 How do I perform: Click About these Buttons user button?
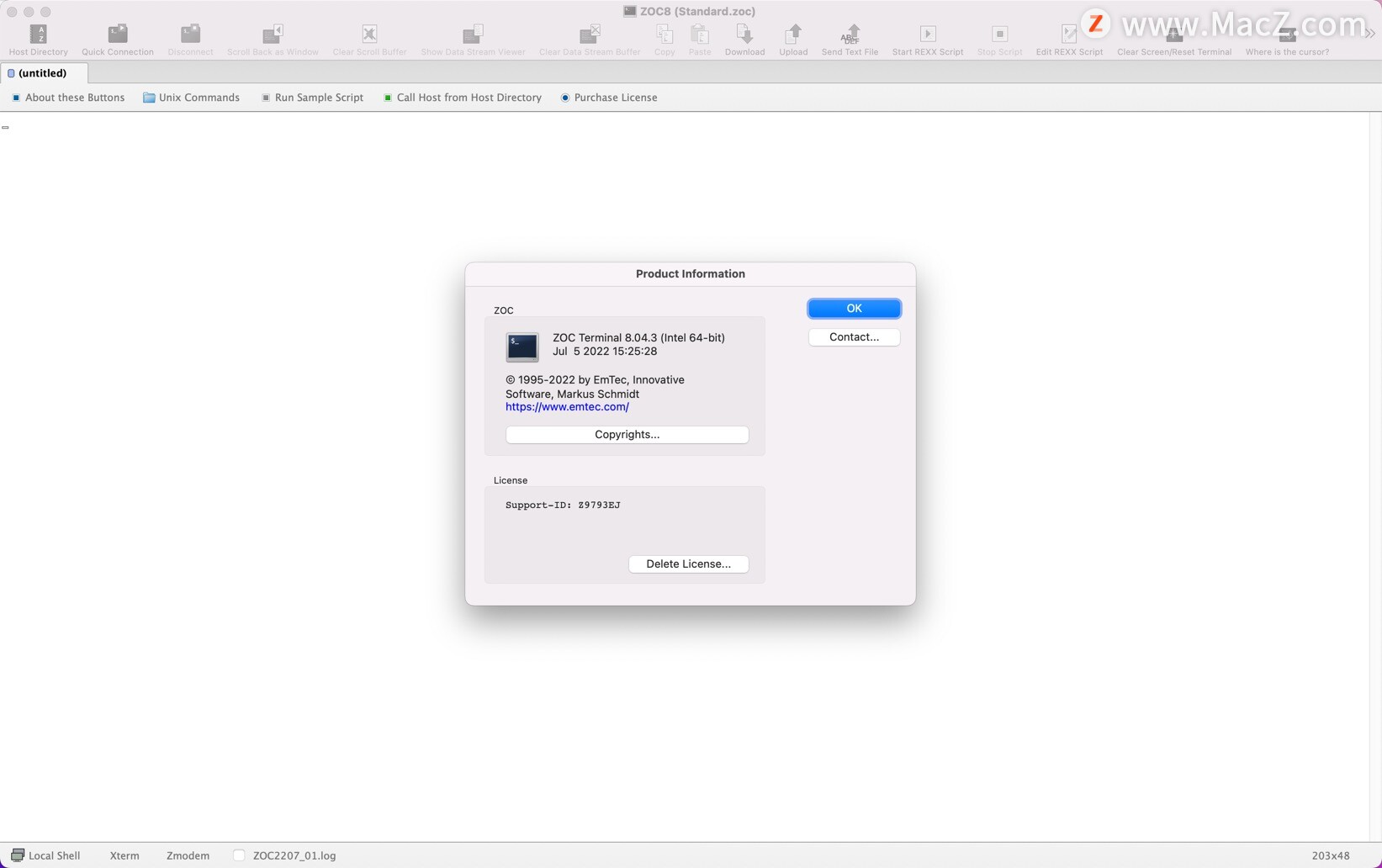[68, 98]
